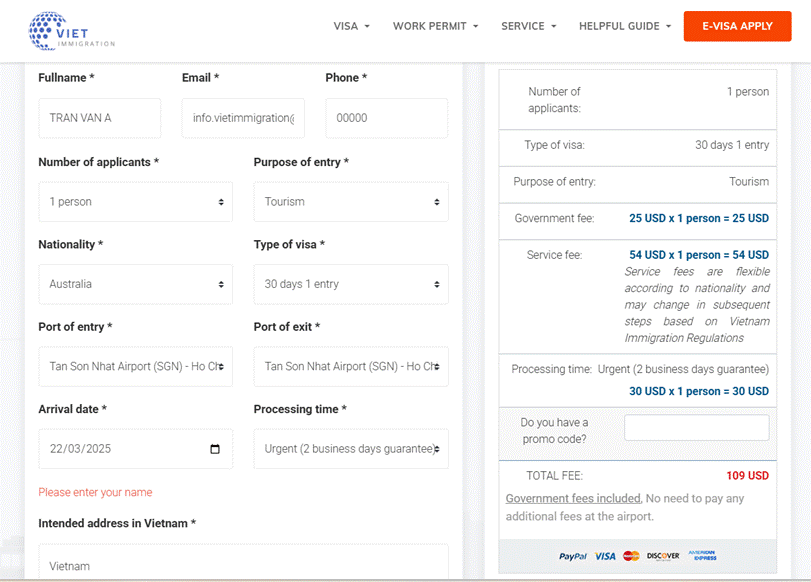
Task: Click the American Express icon
Action: tap(702, 556)
